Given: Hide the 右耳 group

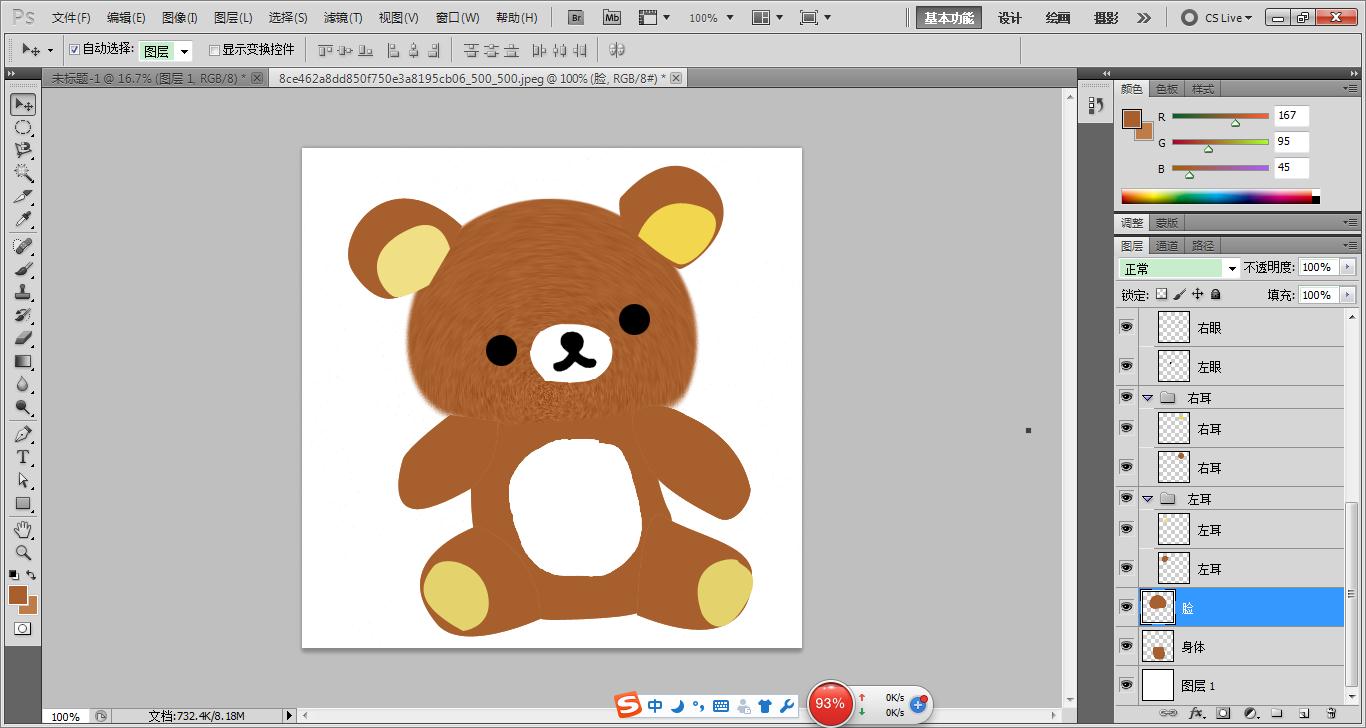Looking at the screenshot, I should pos(1127,397).
